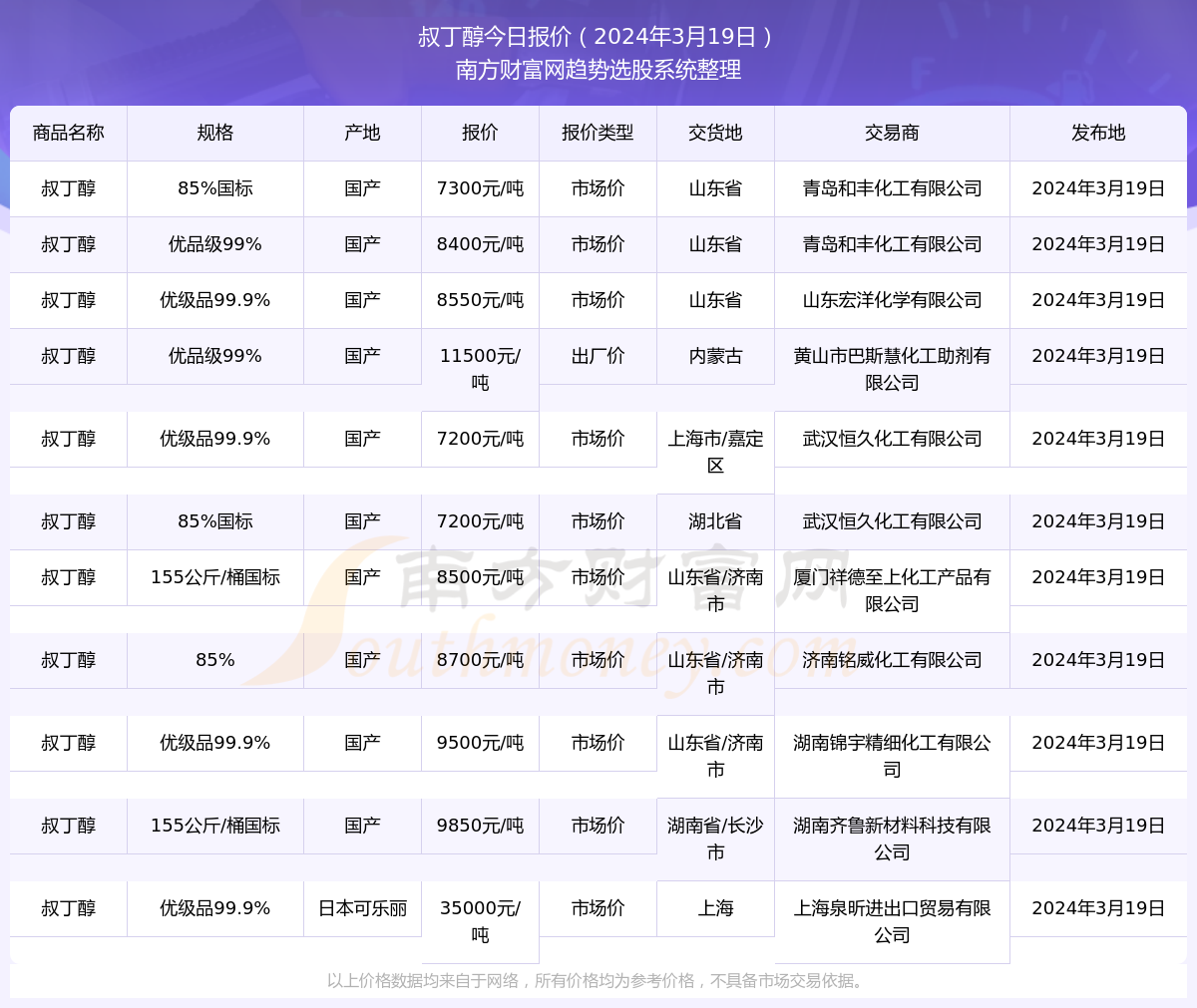Click the price 9850元/吨
The height and width of the screenshot is (1008, 1197).
click(480, 826)
